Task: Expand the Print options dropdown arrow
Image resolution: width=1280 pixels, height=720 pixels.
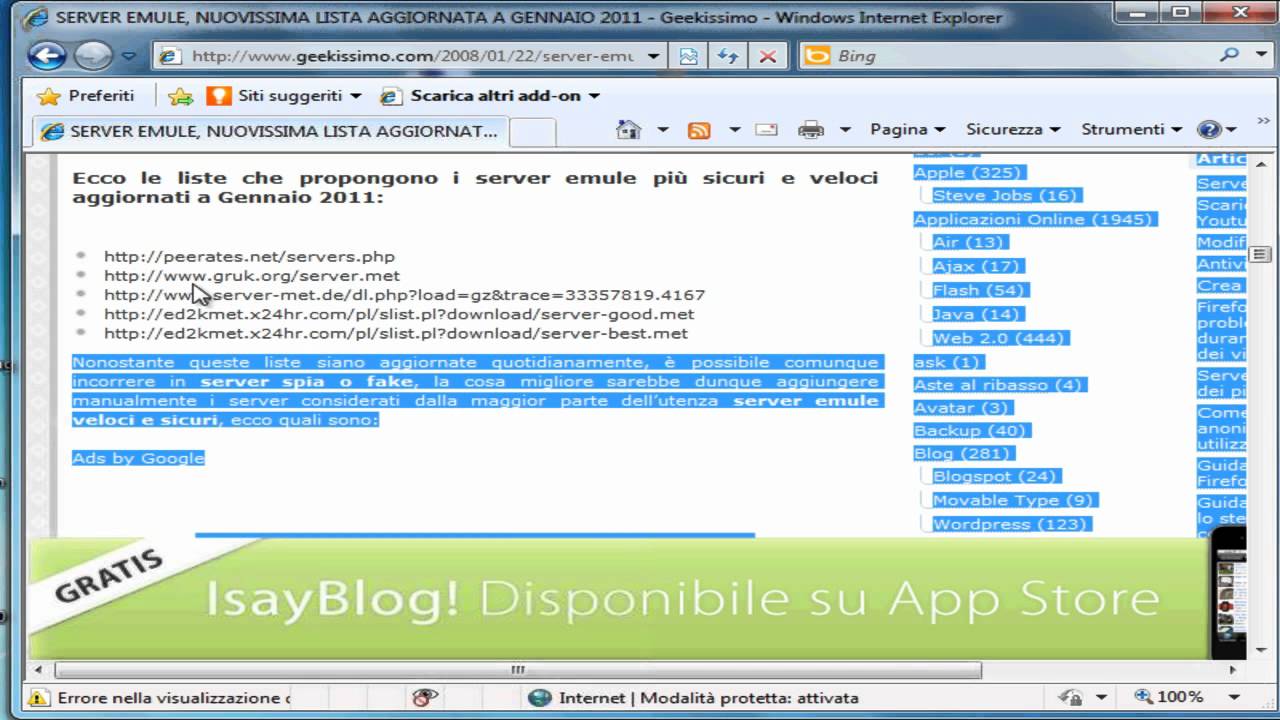Action: pyautogui.click(x=845, y=130)
